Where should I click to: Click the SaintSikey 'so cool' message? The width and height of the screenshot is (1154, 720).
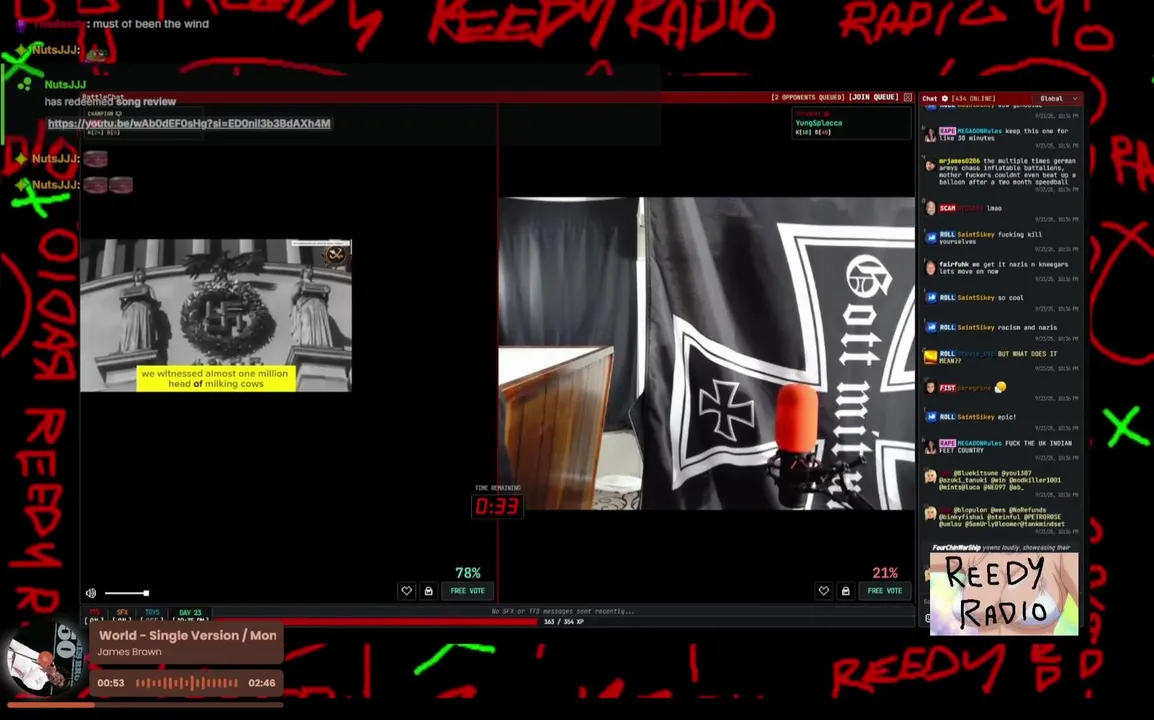[x=981, y=298]
